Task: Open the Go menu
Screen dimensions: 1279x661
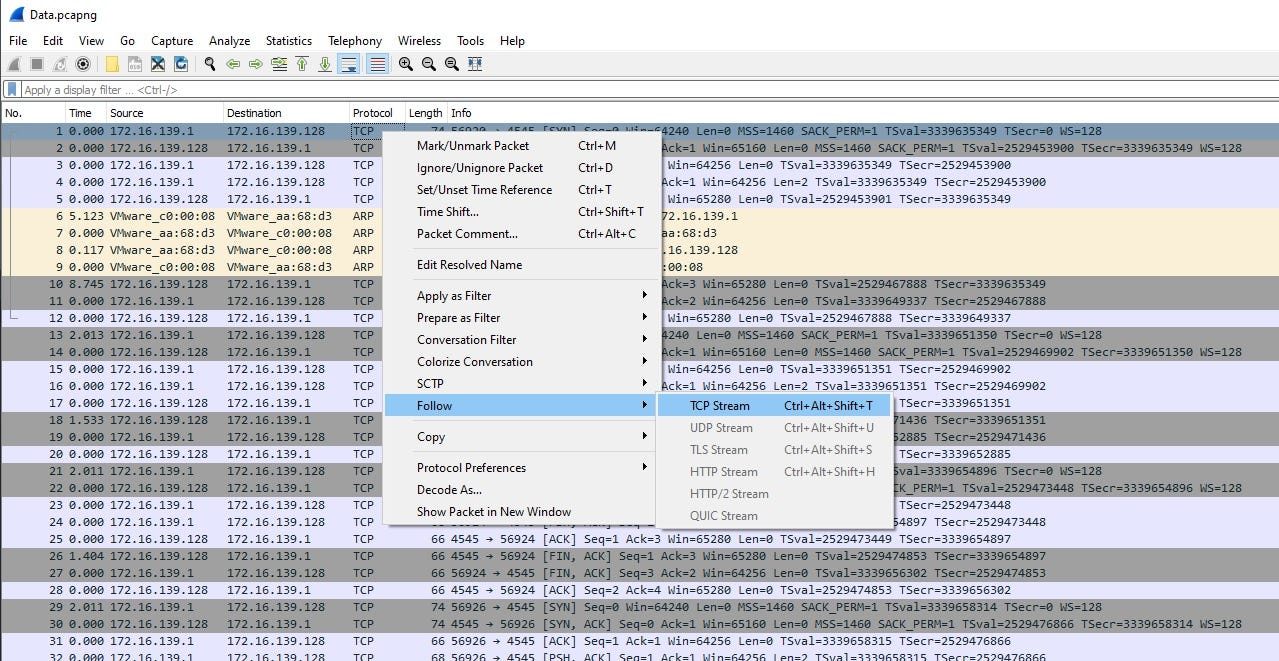Action: pyautogui.click(x=127, y=41)
